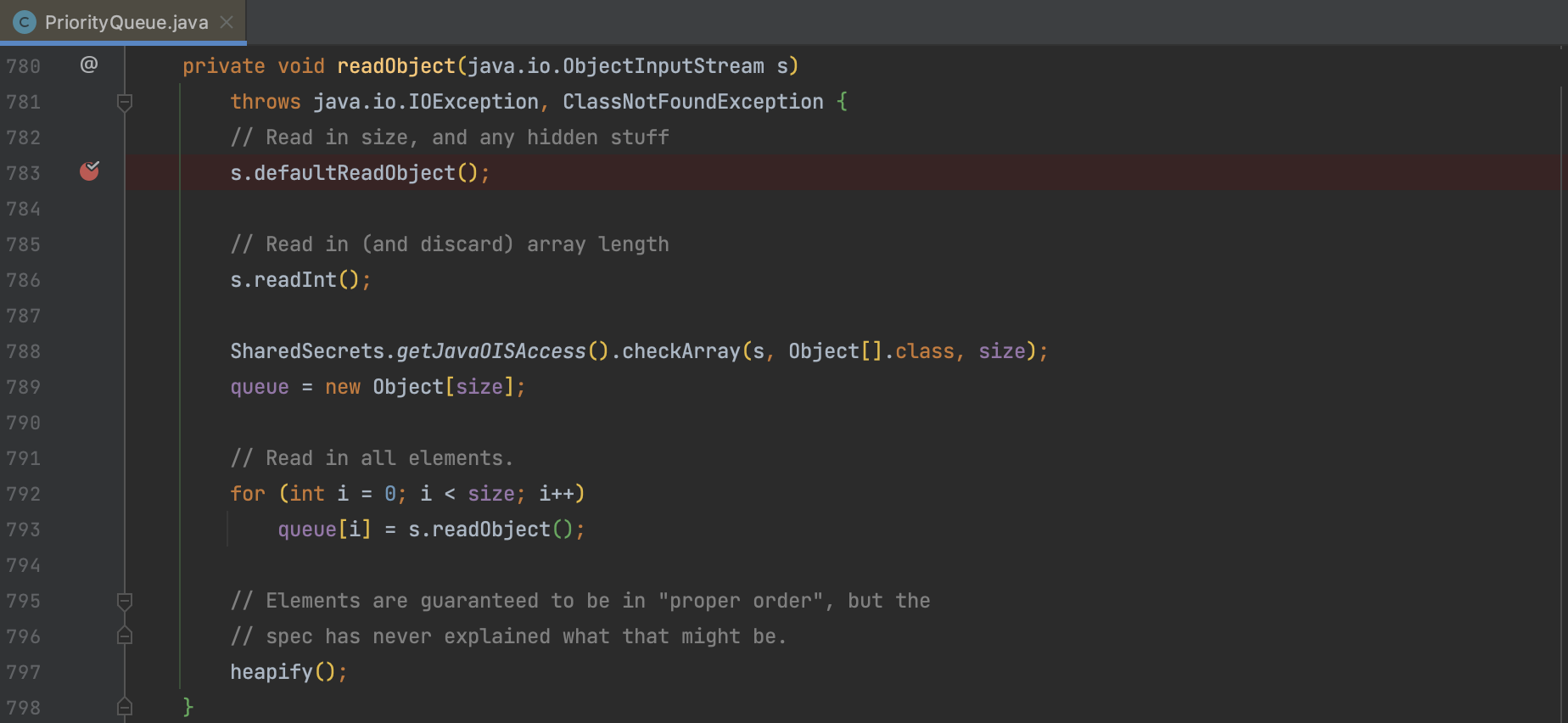Click the s.defaultReadObject() call

pos(360,173)
